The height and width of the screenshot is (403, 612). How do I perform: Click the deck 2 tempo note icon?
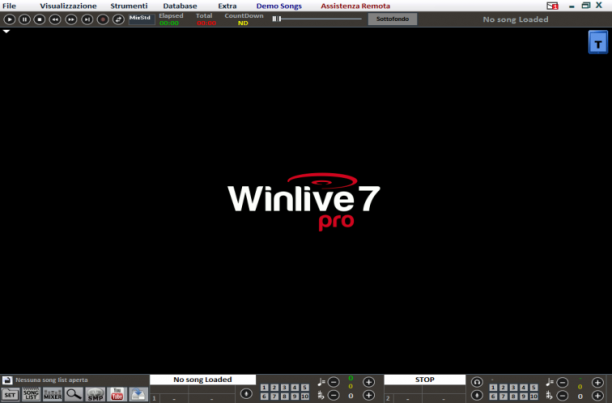pos(550,382)
